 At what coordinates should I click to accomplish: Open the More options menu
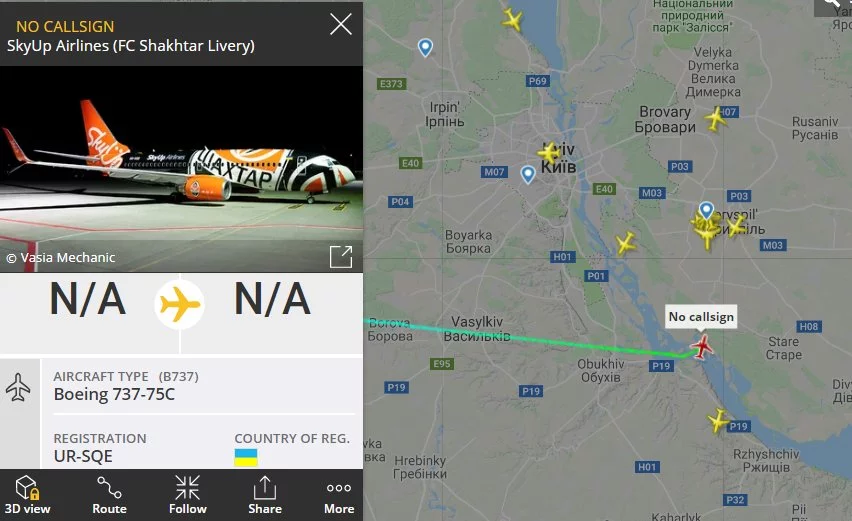click(339, 495)
